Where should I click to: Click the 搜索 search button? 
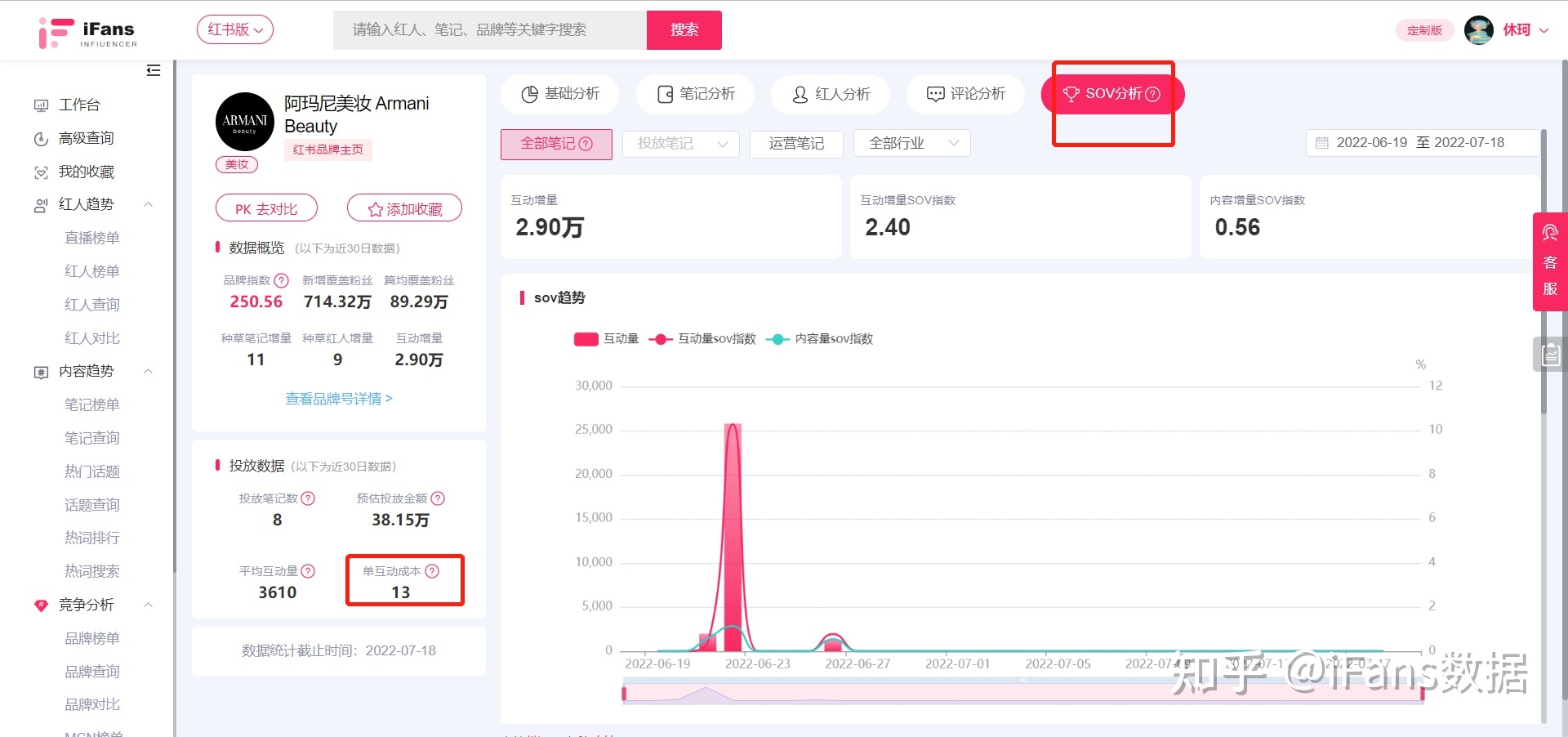(x=684, y=30)
